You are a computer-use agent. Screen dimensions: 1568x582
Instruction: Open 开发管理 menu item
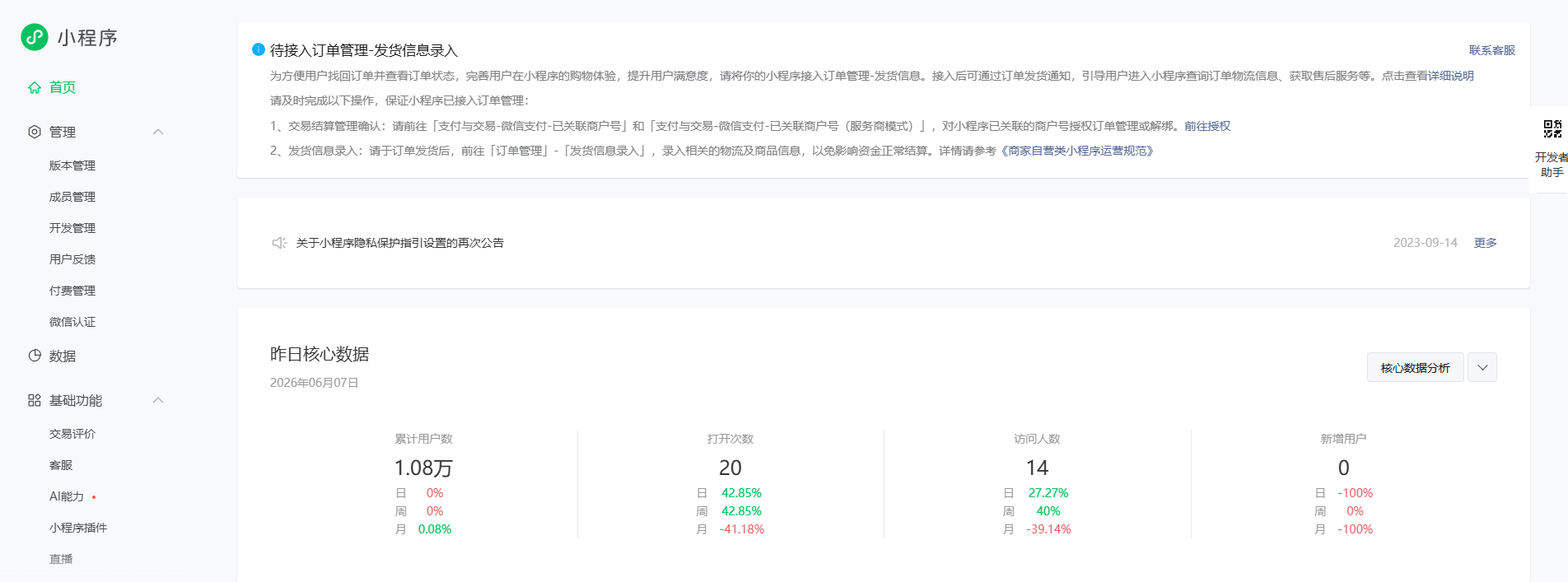pos(72,228)
